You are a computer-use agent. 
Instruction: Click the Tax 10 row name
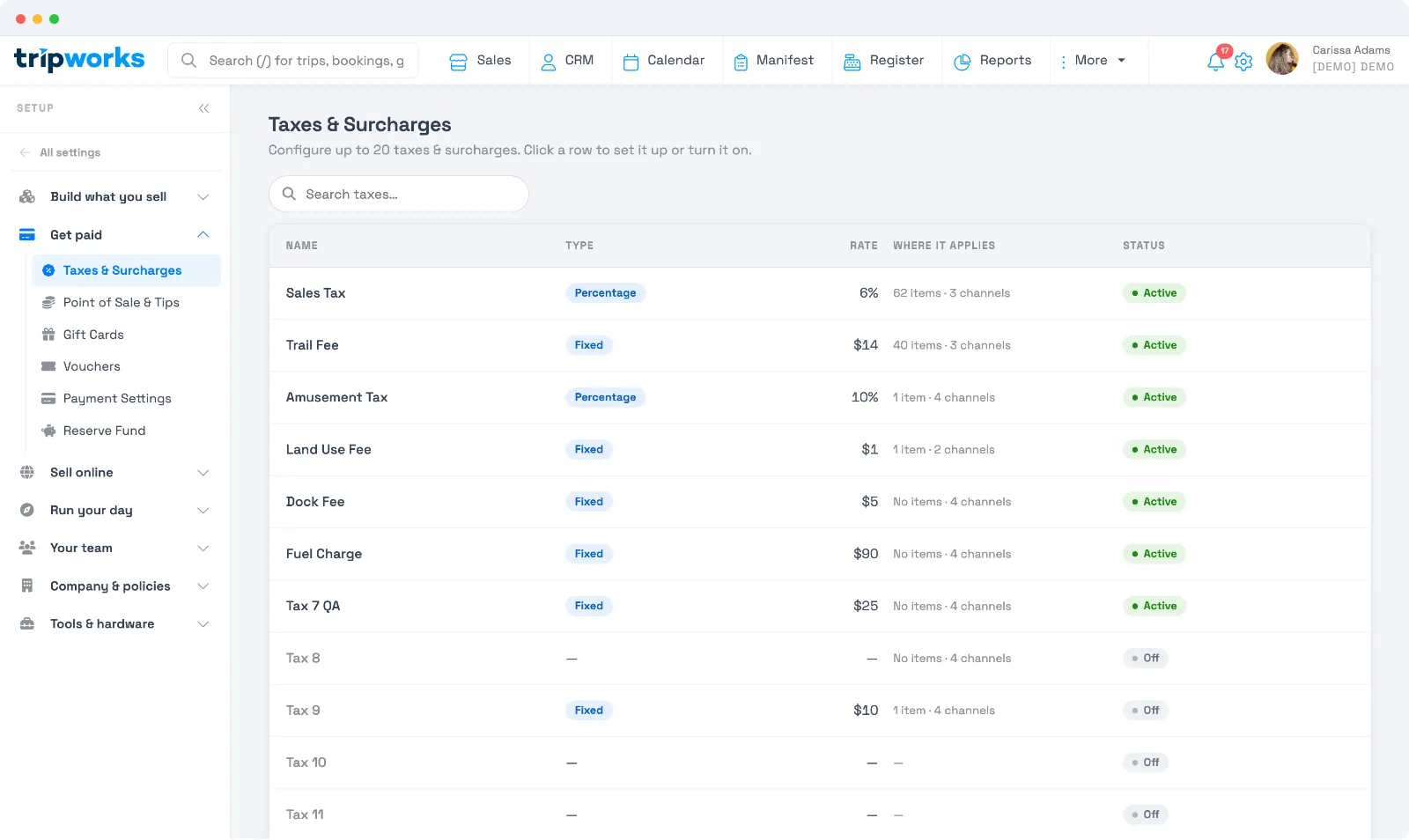306,763
